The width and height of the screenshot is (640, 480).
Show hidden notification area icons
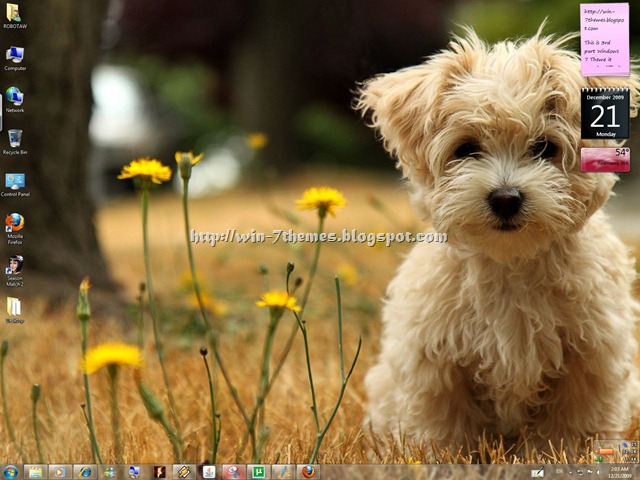tap(571, 472)
